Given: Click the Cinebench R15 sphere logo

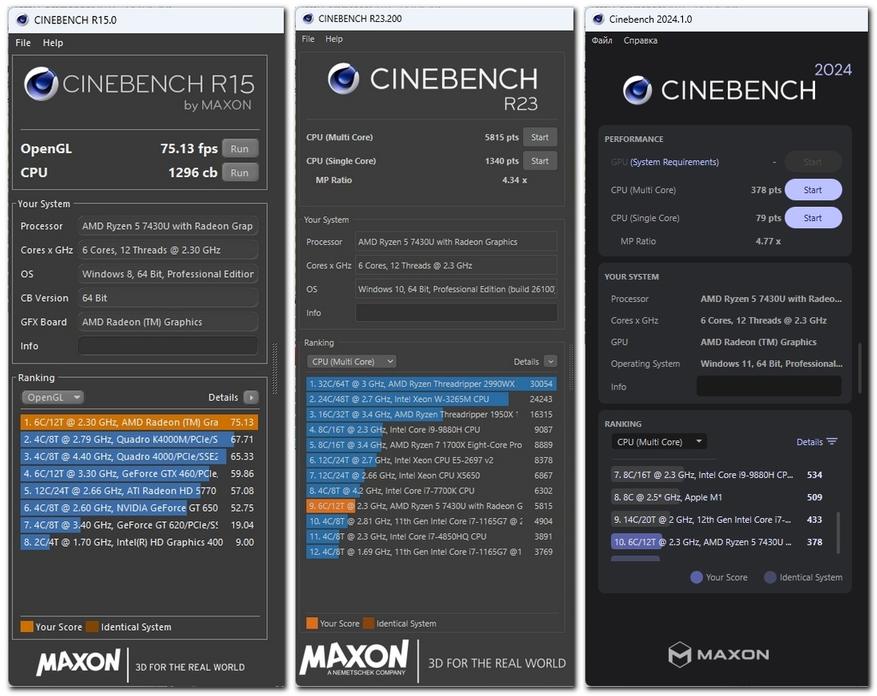Looking at the screenshot, I should tap(41, 84).
